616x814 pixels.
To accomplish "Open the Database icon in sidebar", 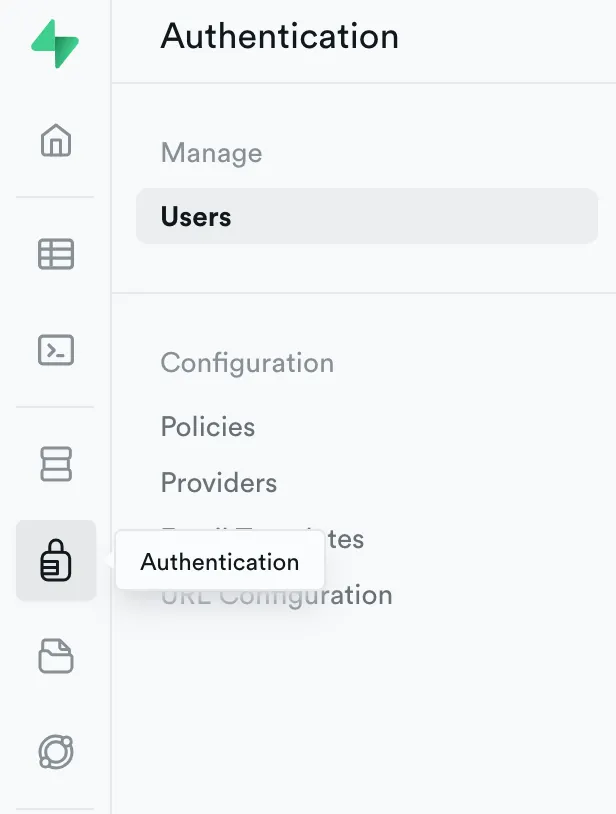I will pos(56,464).
